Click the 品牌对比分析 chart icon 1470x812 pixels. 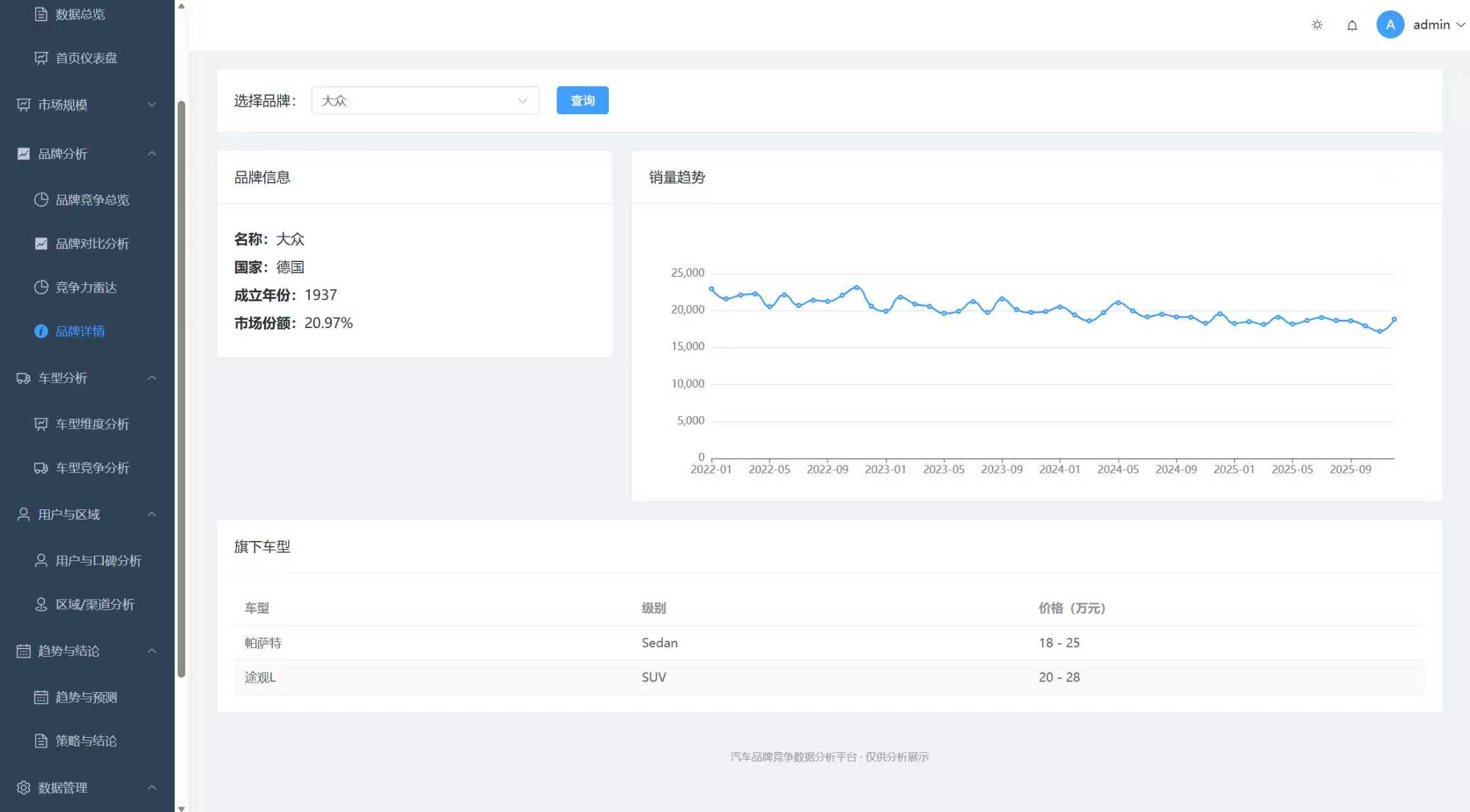click(x=41, y=244)
